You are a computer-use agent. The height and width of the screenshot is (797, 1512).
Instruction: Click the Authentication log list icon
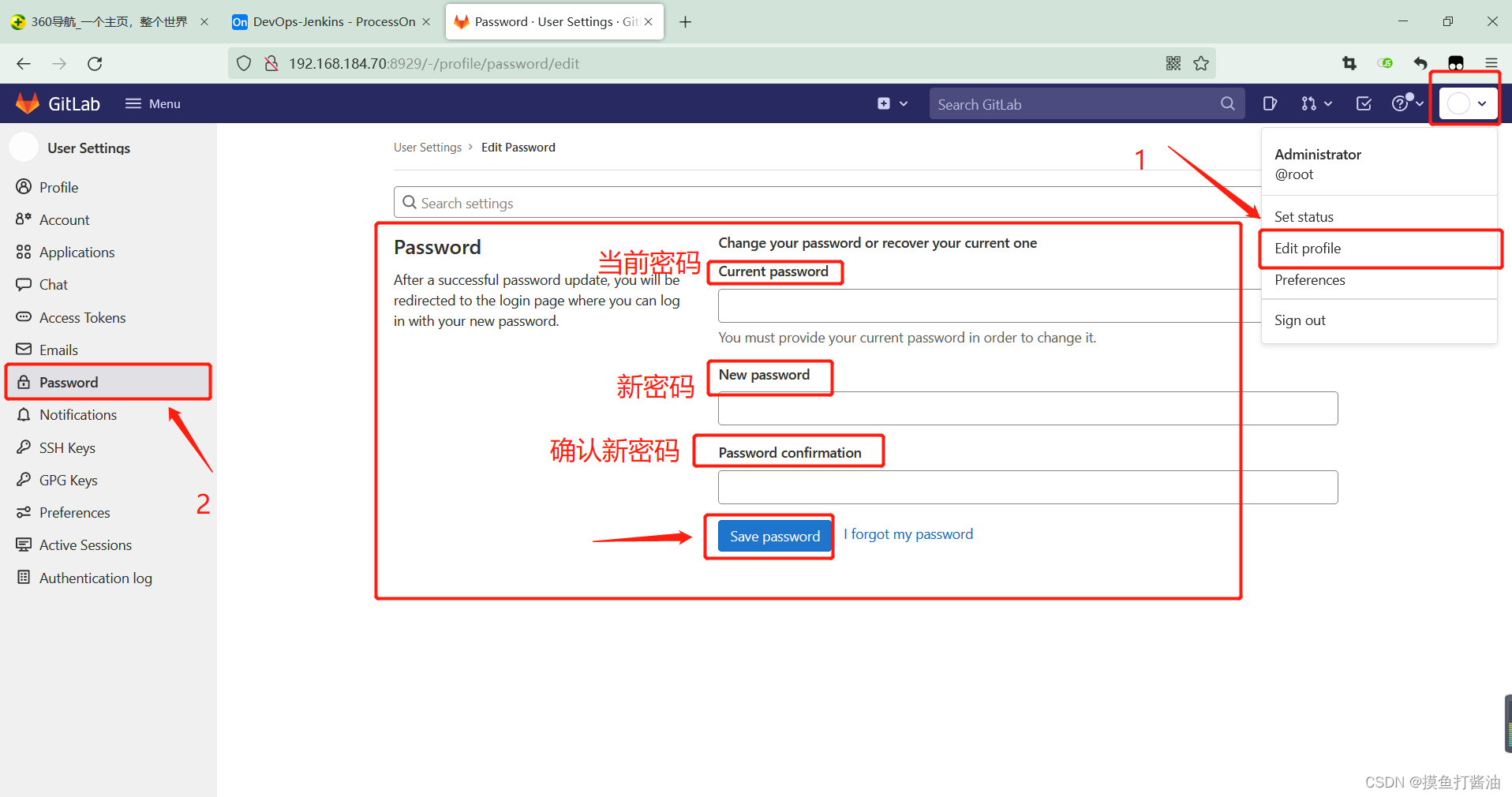(x=24, y=577)
